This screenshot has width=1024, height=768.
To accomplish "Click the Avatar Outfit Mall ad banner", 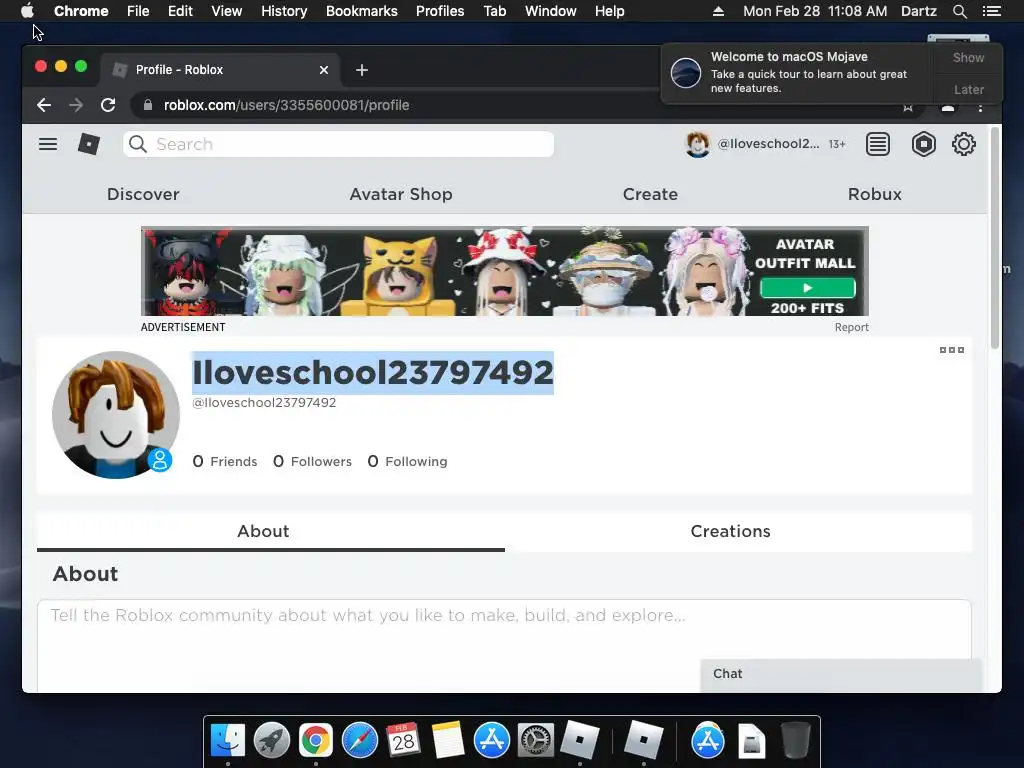I will click(x=505, y=271).
